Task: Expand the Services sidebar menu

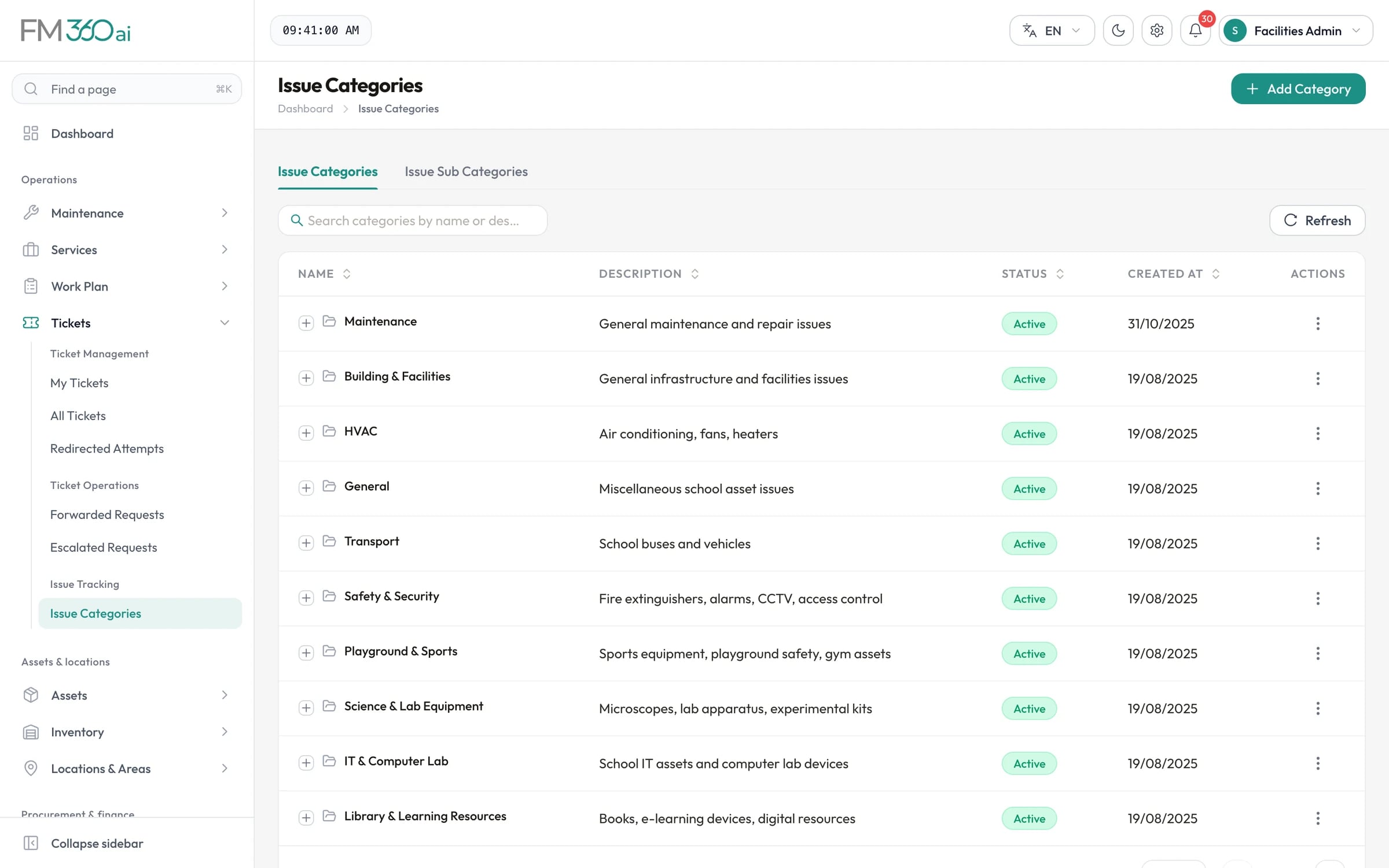Action: (127, 249)
